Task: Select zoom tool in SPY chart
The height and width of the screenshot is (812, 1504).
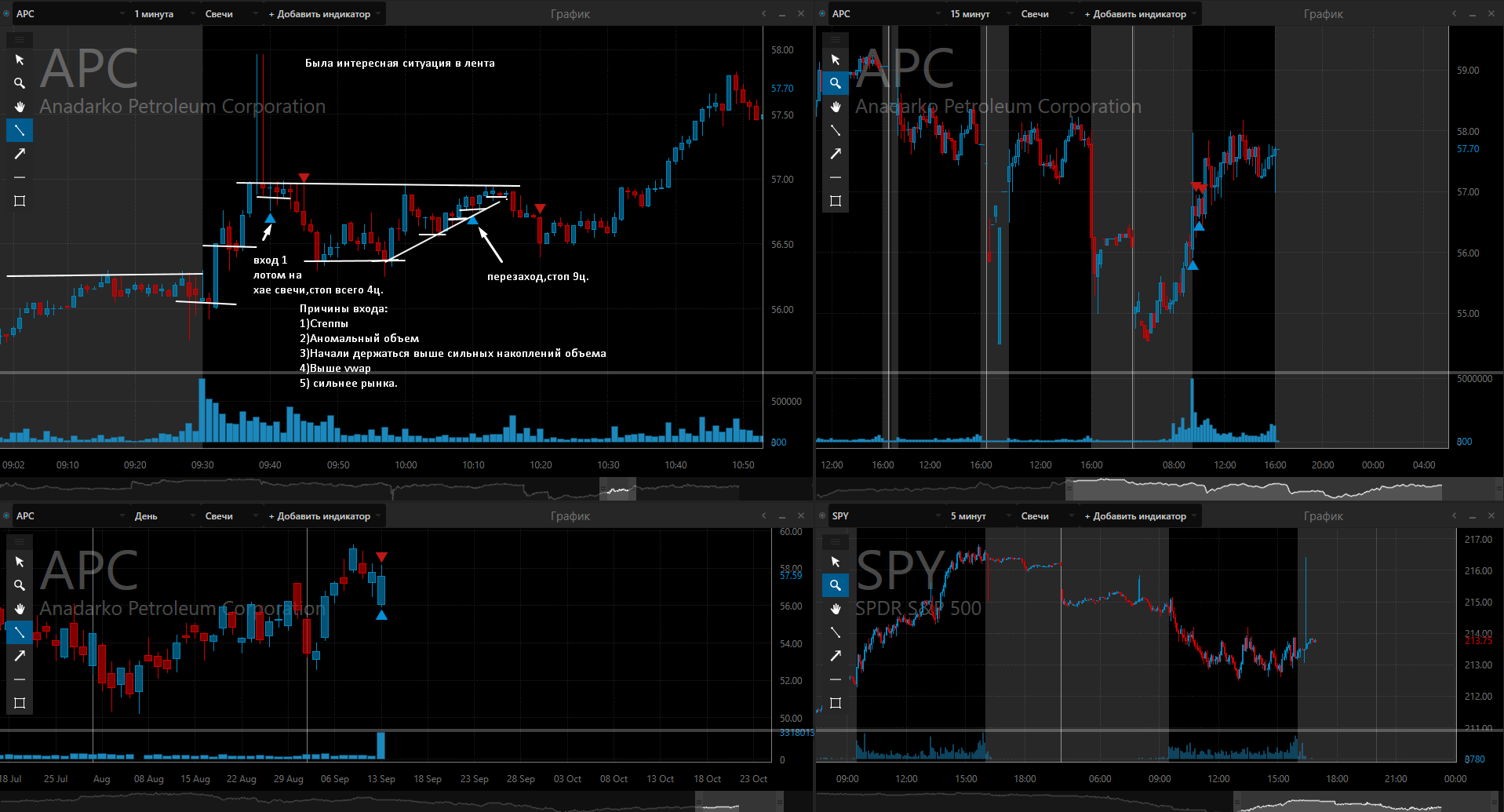Action: (836, 585)
